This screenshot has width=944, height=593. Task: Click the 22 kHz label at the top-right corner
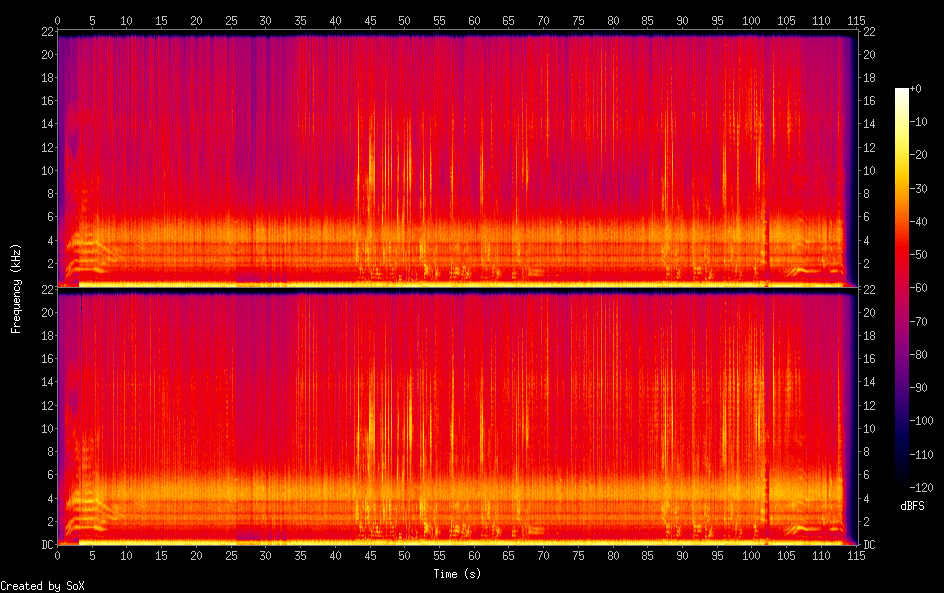[x=869, y=33]
